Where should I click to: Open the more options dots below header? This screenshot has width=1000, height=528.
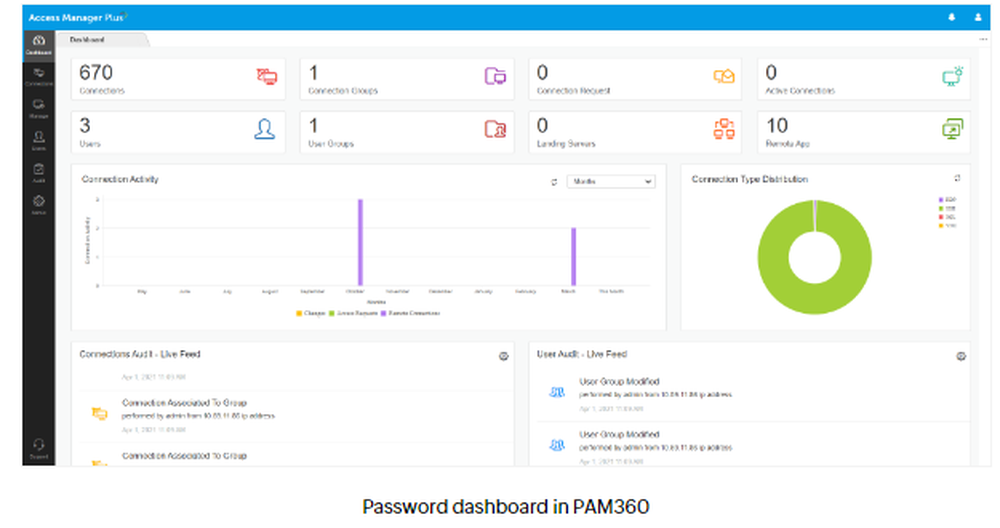[983, 40]
